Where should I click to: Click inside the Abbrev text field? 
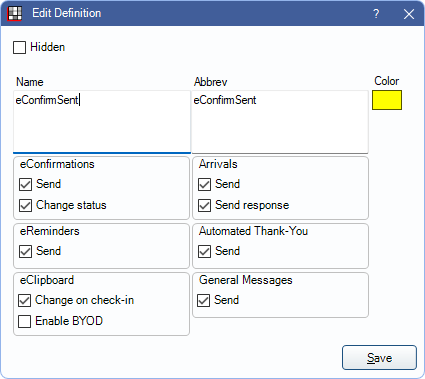[x=280, y=122]
